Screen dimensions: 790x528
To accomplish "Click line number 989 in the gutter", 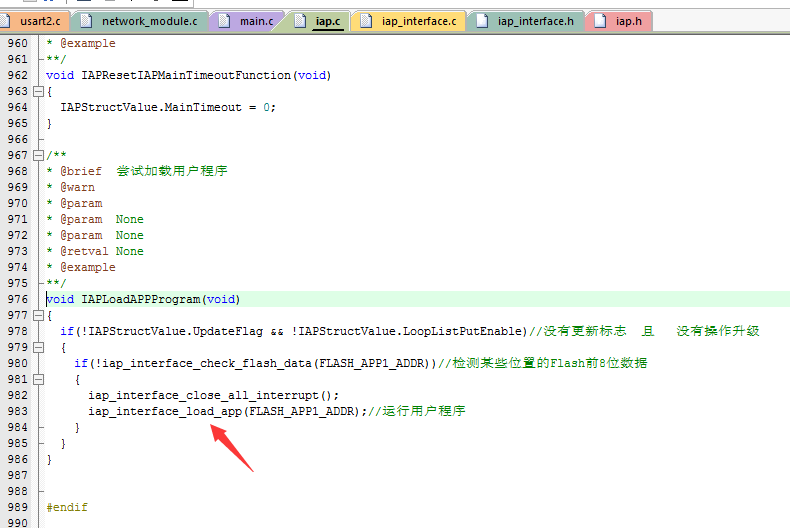I will pyautogui.click(x=18, y=507).
